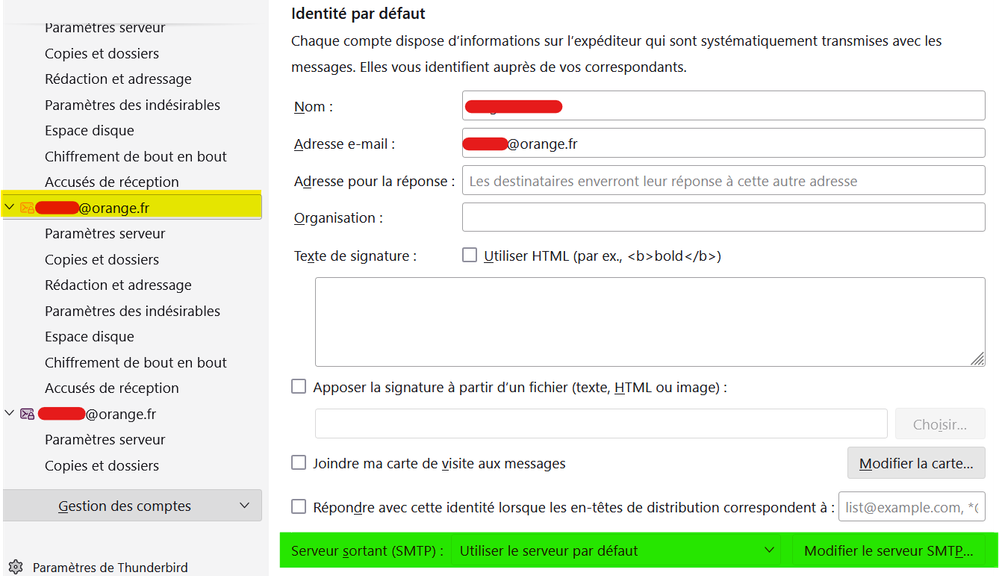Enable the Utiliser HTML checkbox
Image resolution: width=999 pixels, height=576 pixels.
pos(470,255)
